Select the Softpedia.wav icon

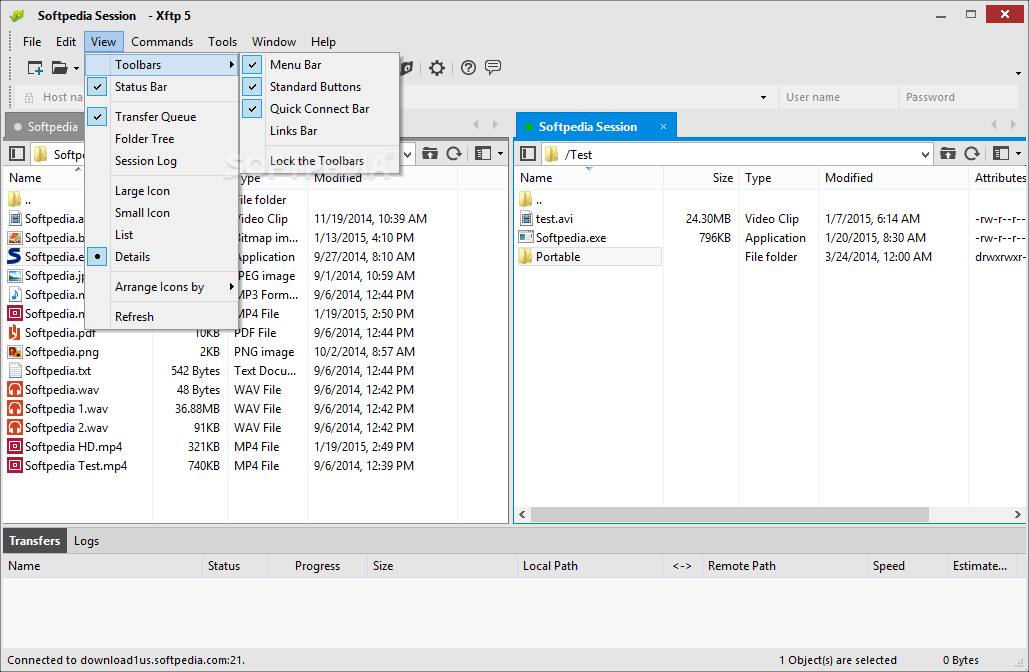click(x=14, y=390)
